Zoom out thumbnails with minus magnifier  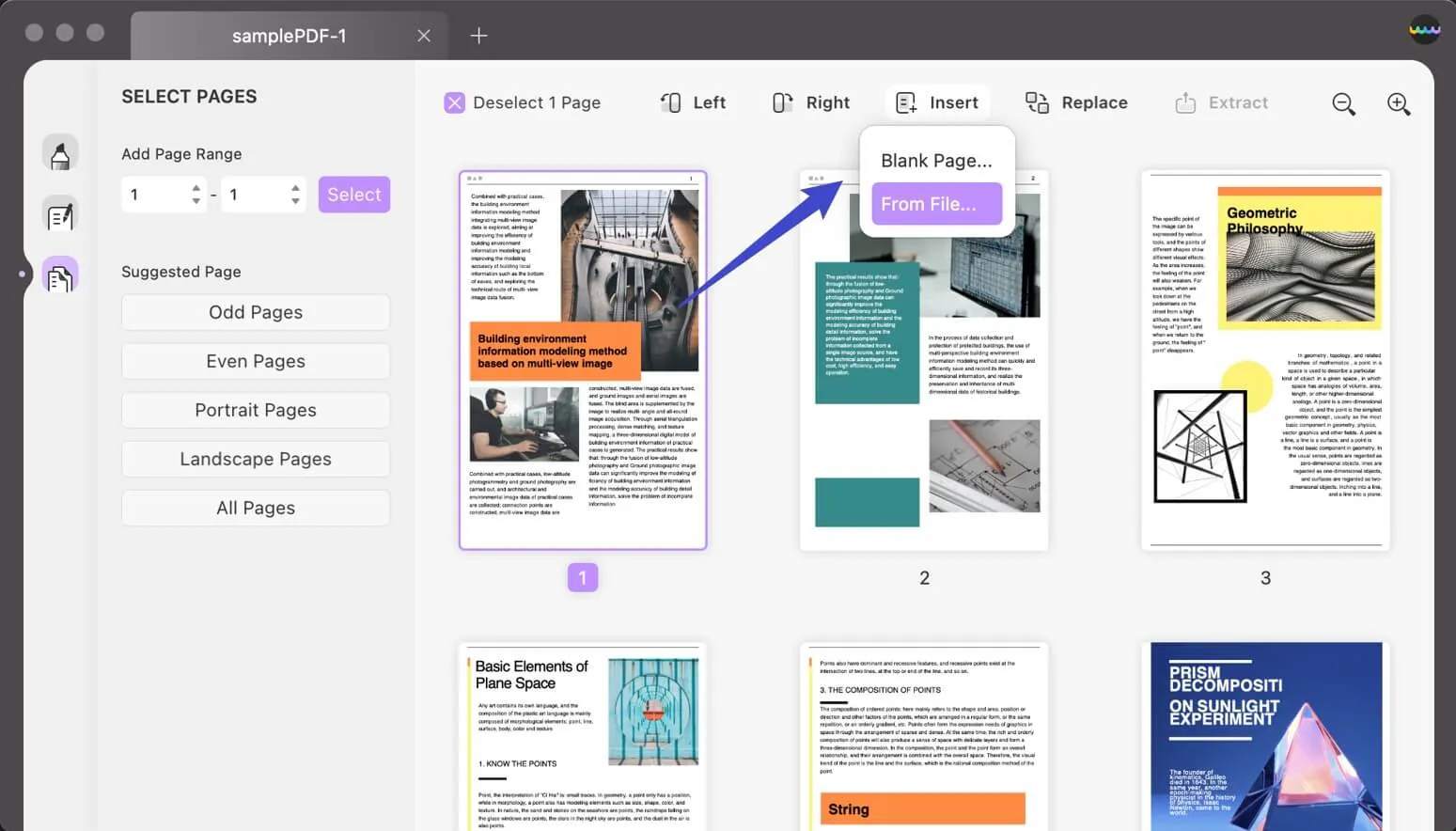[1343, 103]
